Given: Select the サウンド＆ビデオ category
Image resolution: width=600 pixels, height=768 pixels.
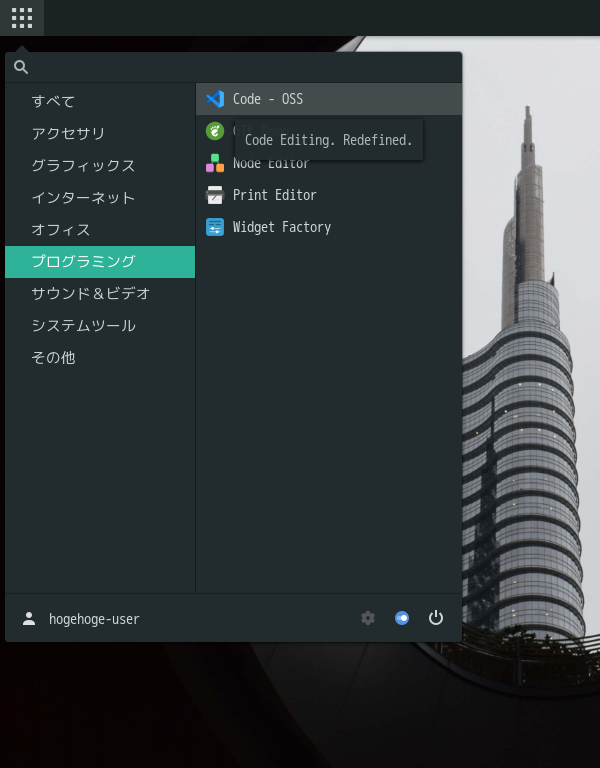Looking at the screenshot, I should pos(100,294).
